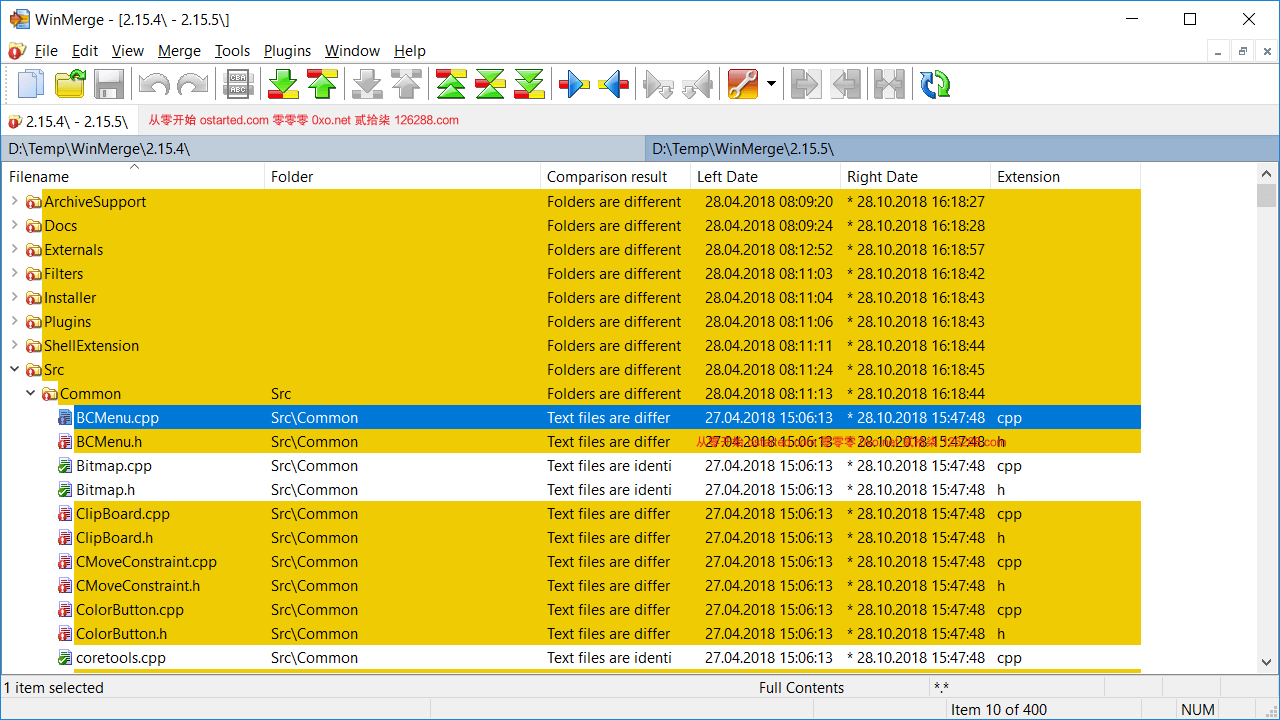Expand the ShellExtension folder node
The width and height of the screenshot is (1280, 720).
(14, 345)
